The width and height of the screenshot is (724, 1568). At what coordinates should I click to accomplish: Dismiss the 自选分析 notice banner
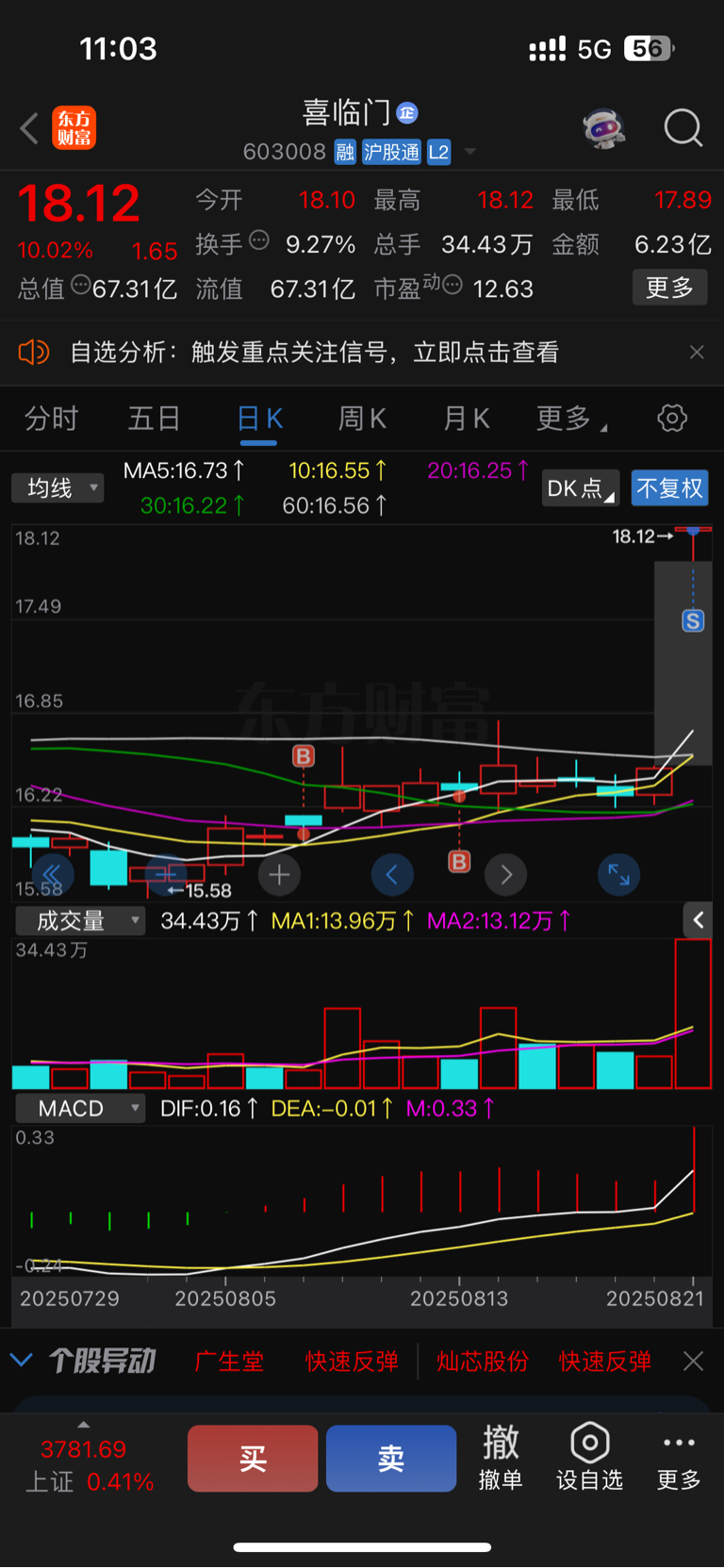point(697,353)
